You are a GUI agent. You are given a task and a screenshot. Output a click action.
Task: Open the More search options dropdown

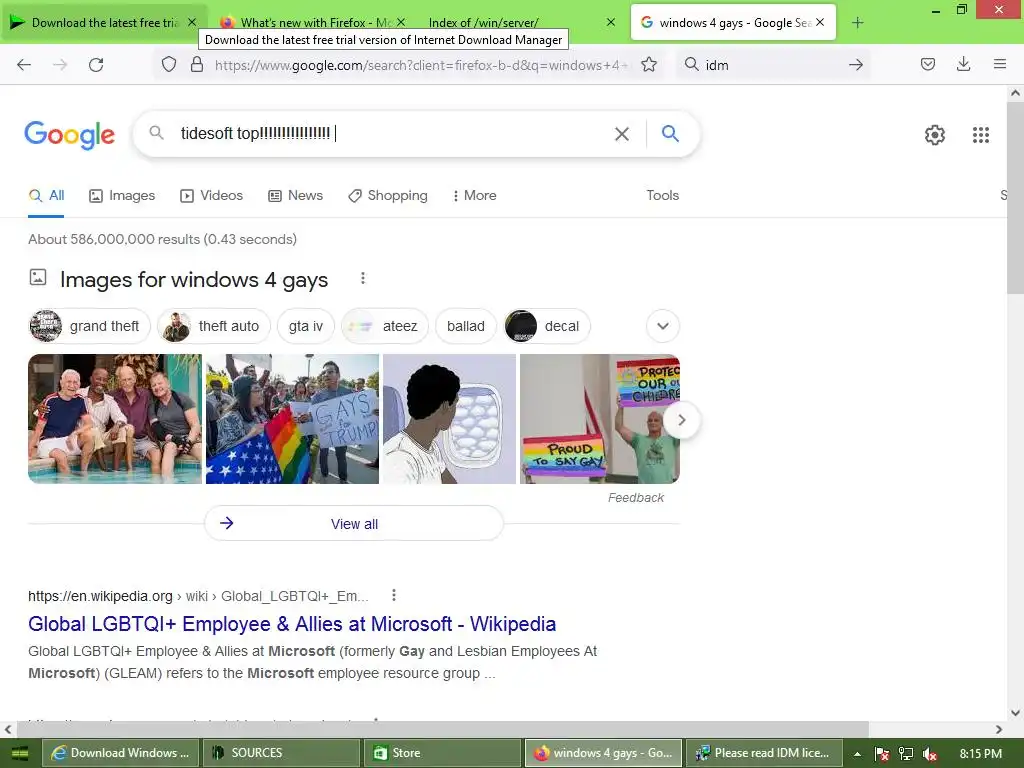coord(475,195)
